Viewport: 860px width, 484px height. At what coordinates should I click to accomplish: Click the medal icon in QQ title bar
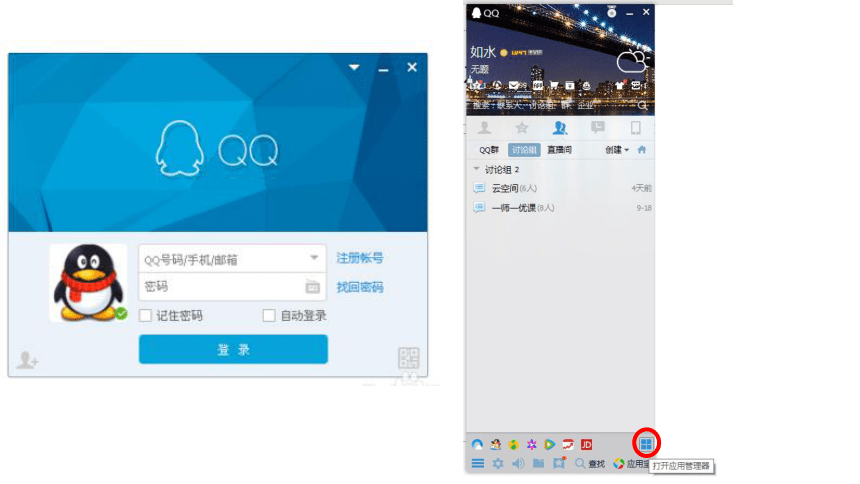pyautogui.click(x=611, y=12)
